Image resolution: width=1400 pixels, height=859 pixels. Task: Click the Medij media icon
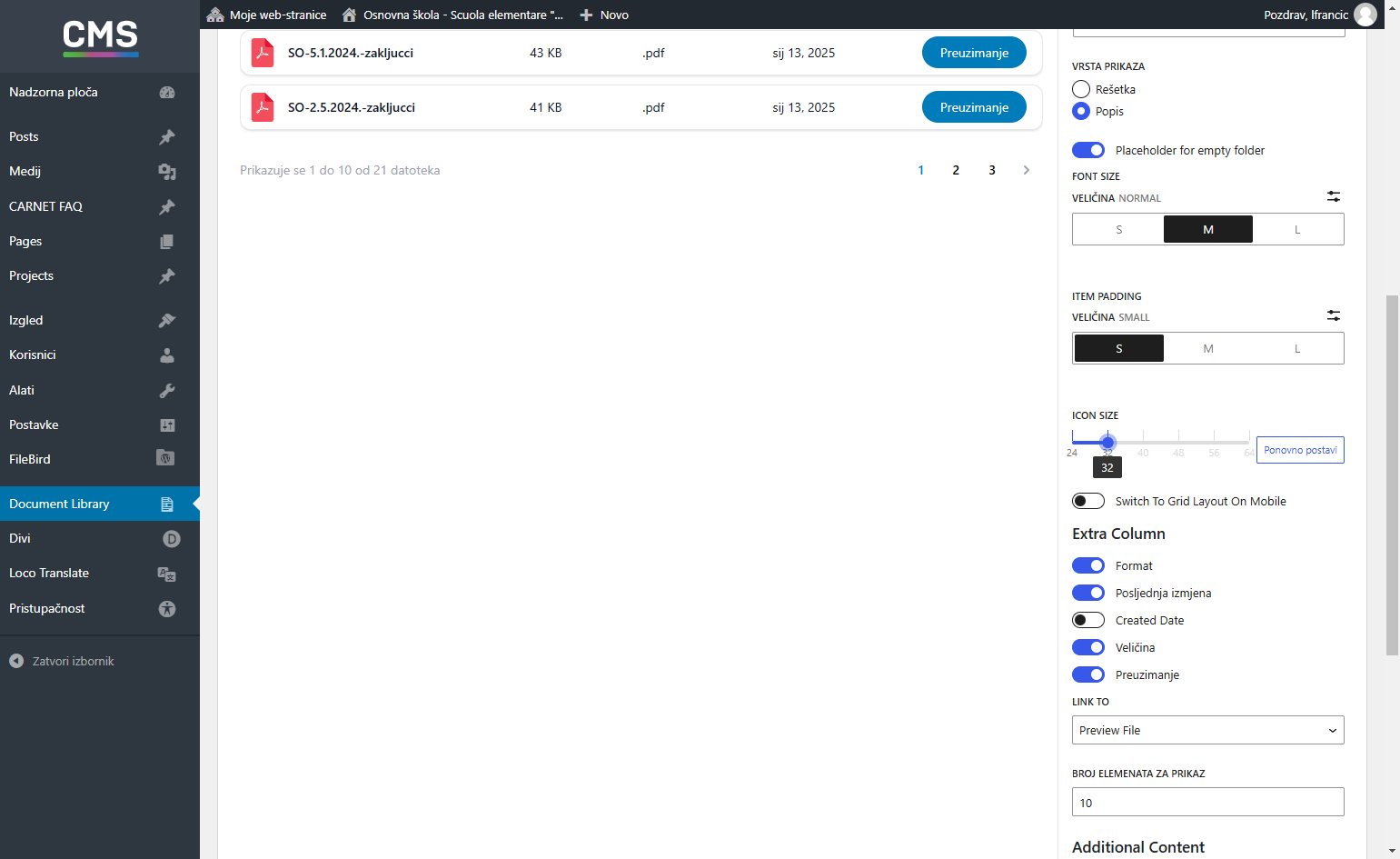click(x=167, y=172)
